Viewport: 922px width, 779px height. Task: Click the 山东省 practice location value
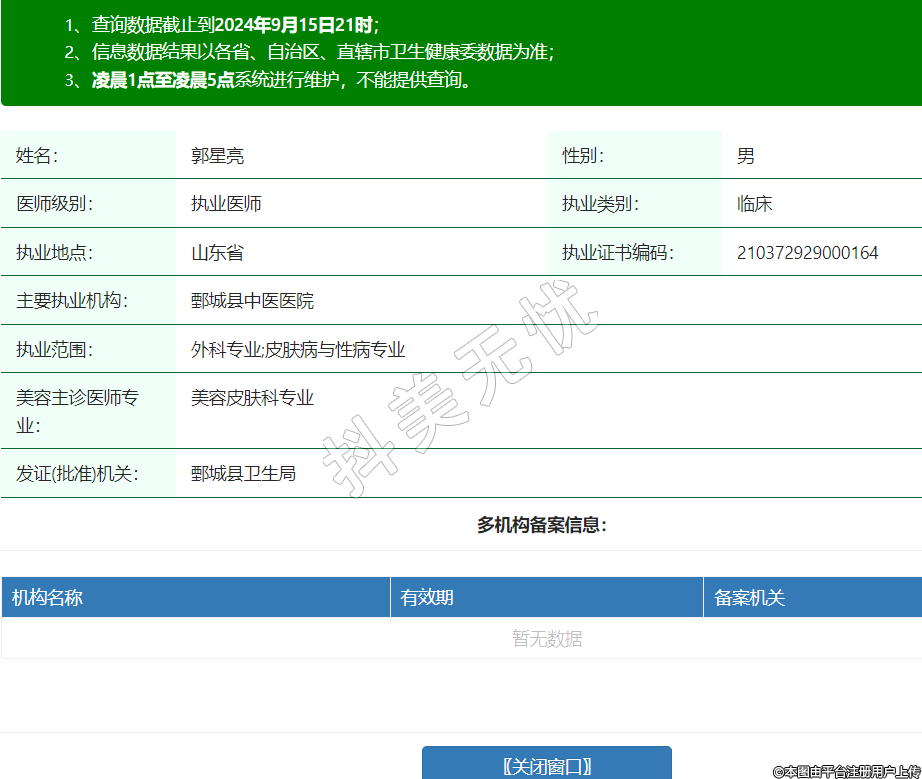(218, 253)
